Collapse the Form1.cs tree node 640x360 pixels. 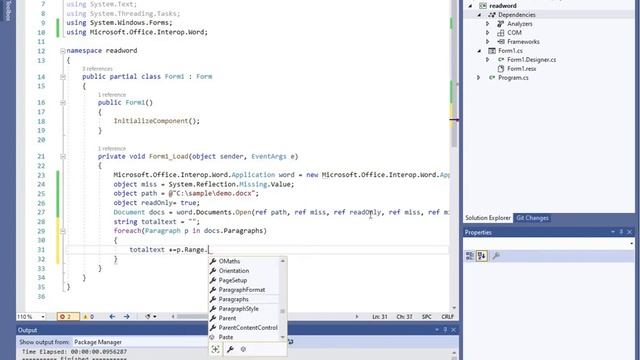479,51
